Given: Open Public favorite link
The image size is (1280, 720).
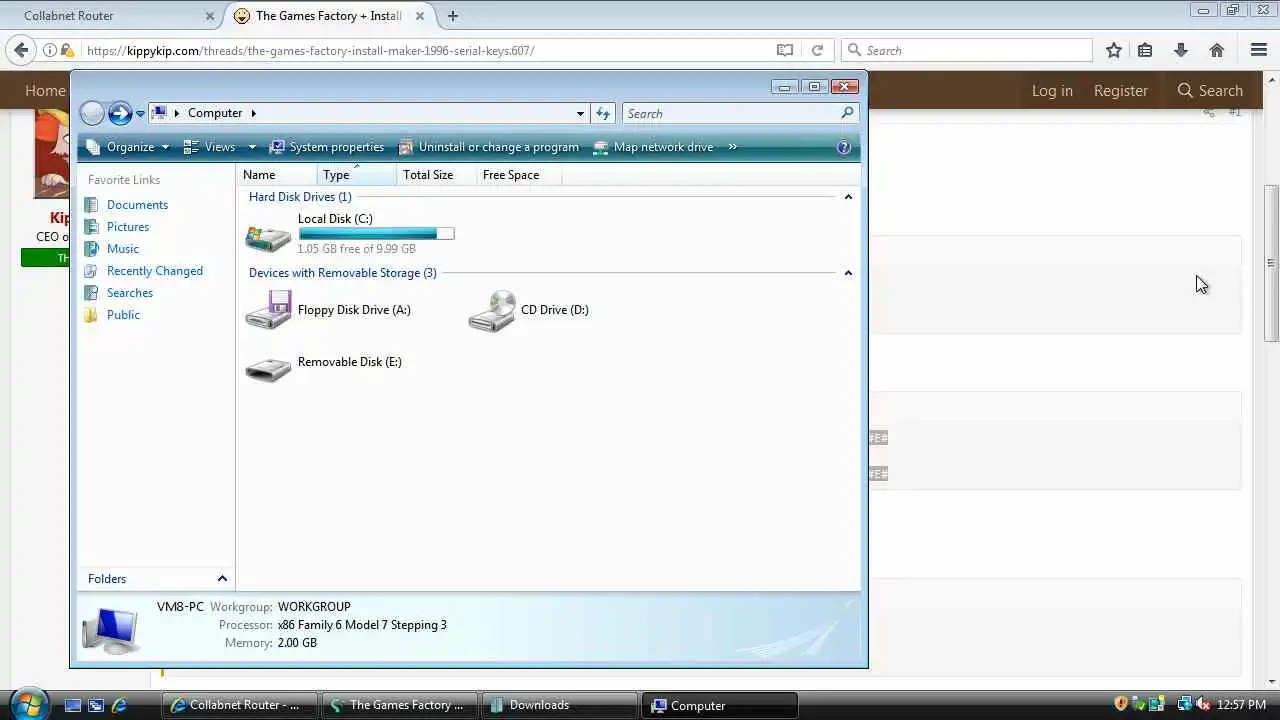Looking at the screenshot, I should tap(123, 315).
